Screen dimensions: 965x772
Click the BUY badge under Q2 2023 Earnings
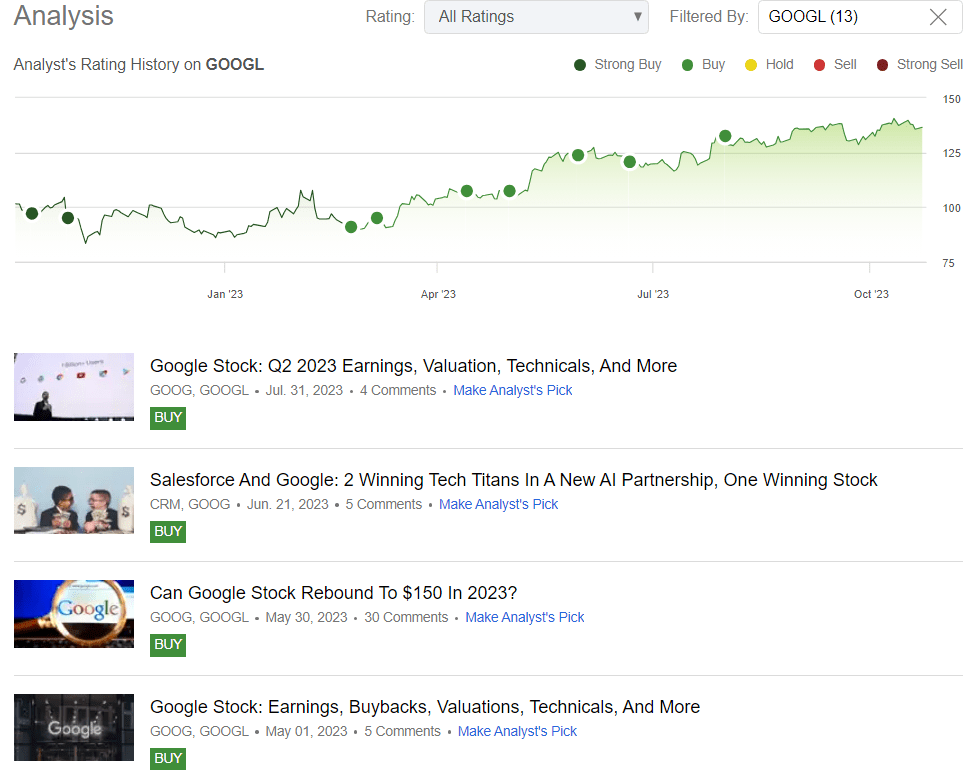[168, 418]
